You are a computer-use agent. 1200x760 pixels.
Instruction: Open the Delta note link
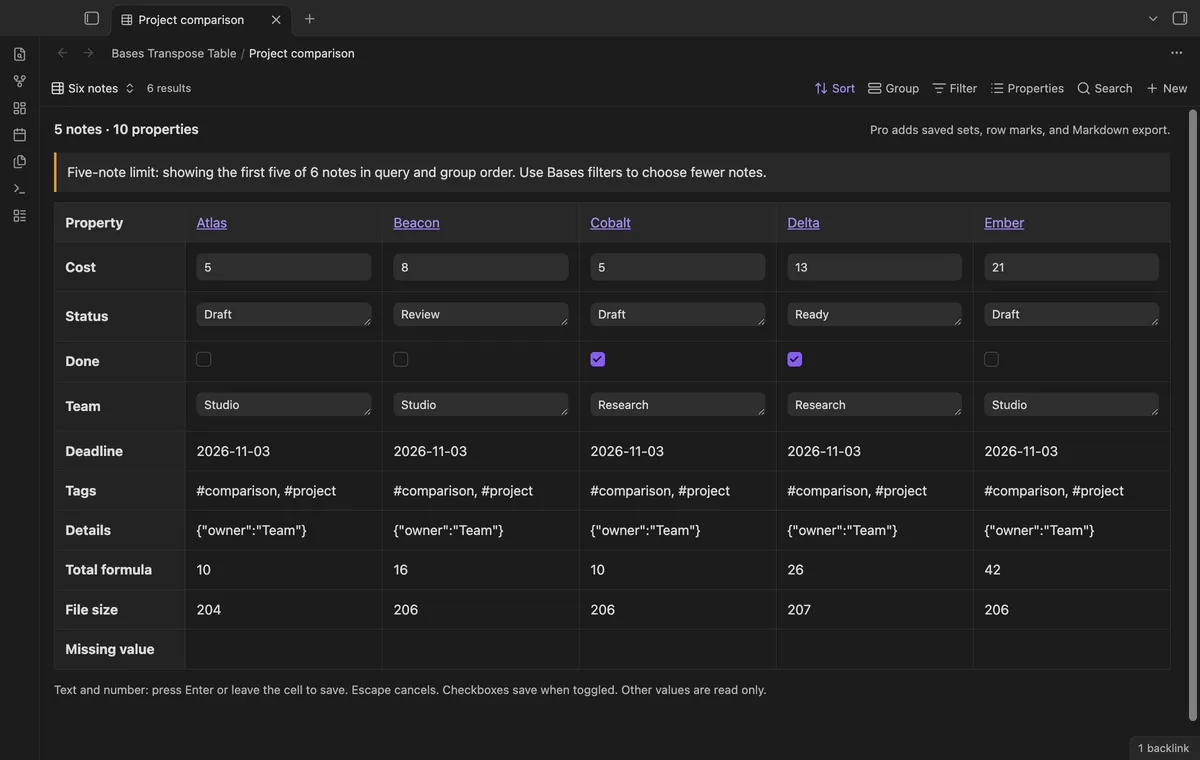[803, 223]
